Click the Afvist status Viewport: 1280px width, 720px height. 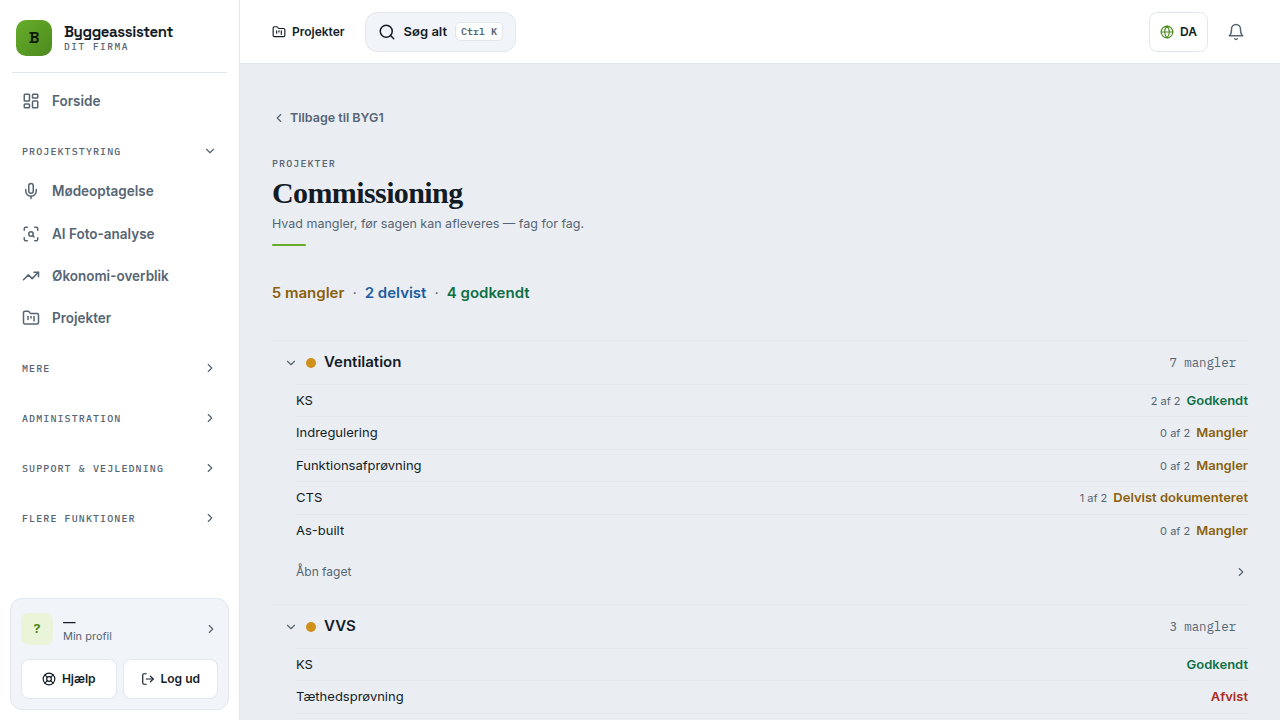pyautogui.click(x=1229, y=697)
